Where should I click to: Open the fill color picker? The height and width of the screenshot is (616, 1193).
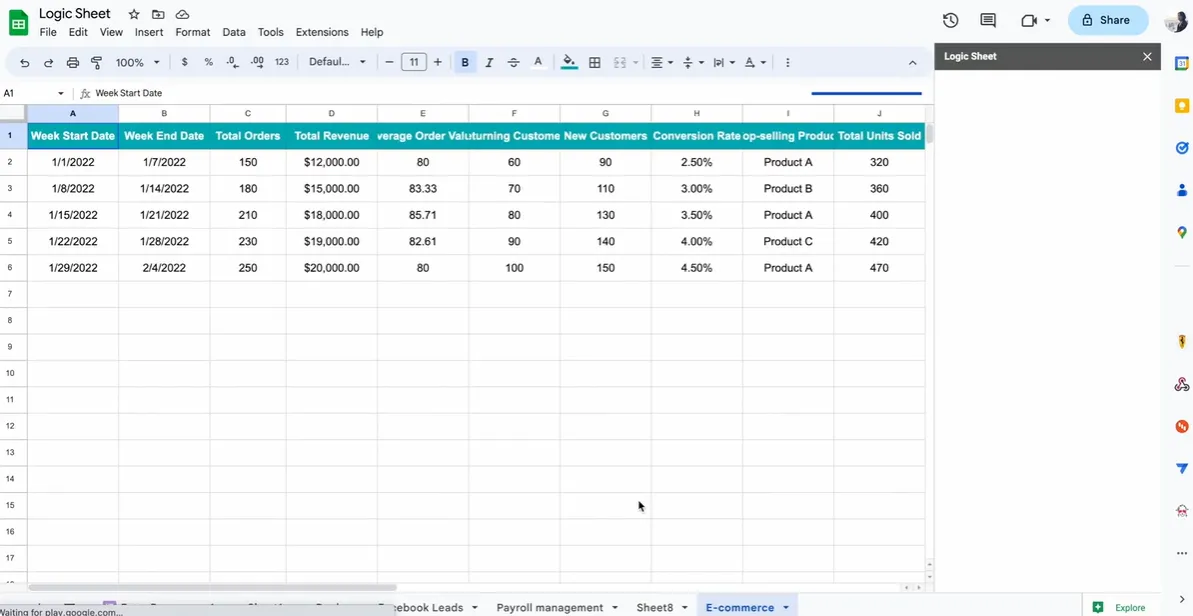click(569, 62)
